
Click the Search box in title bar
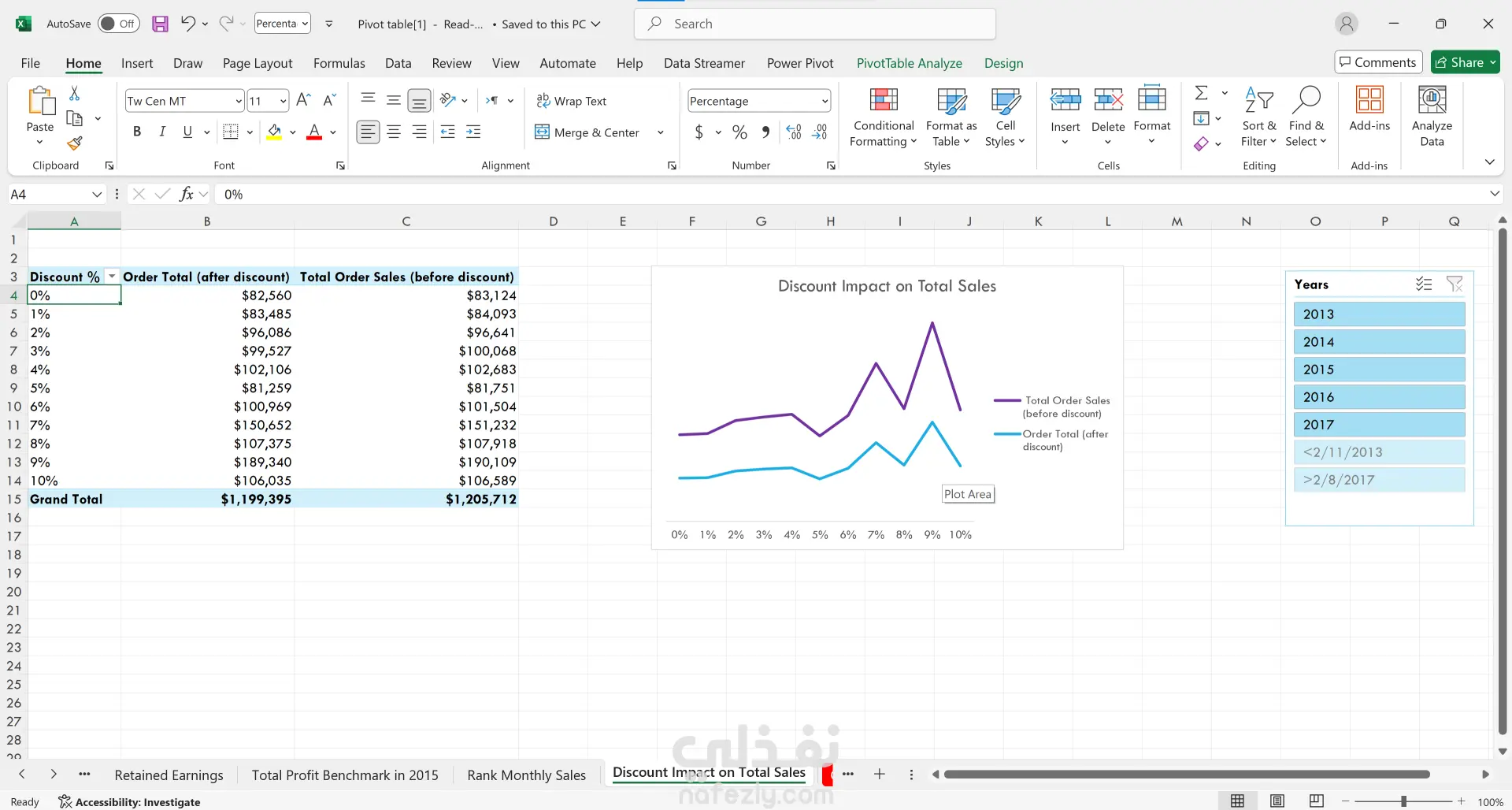[814, 24]
